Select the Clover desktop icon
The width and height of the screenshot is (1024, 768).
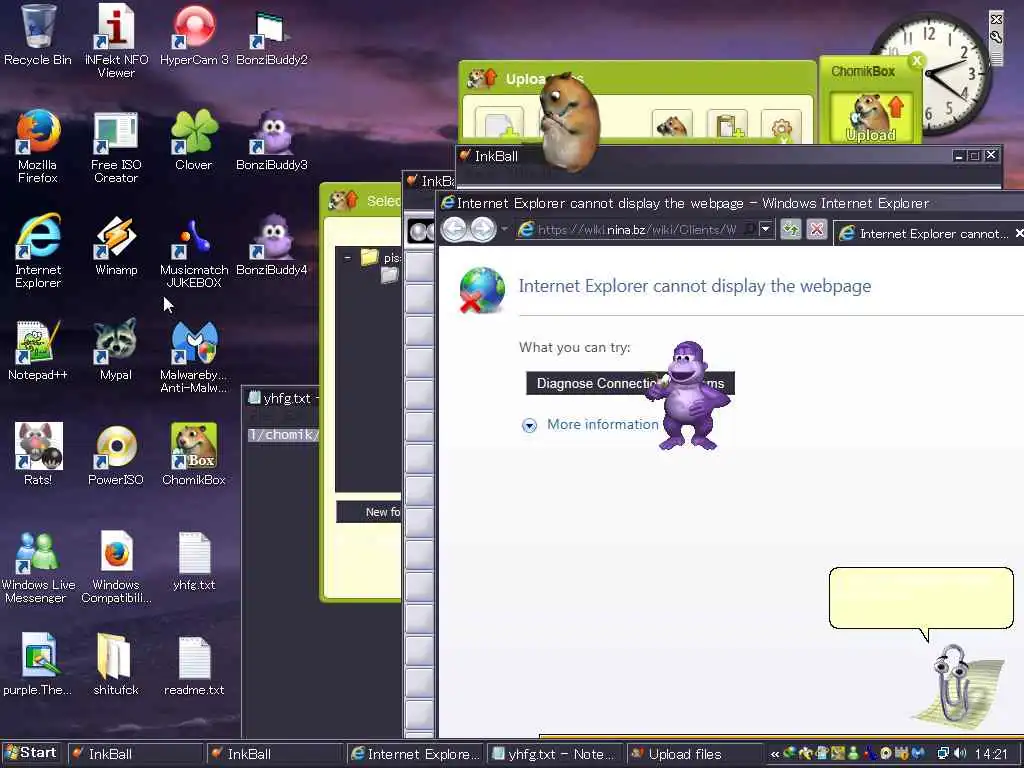pyautogui.click(x=194, y=140)
